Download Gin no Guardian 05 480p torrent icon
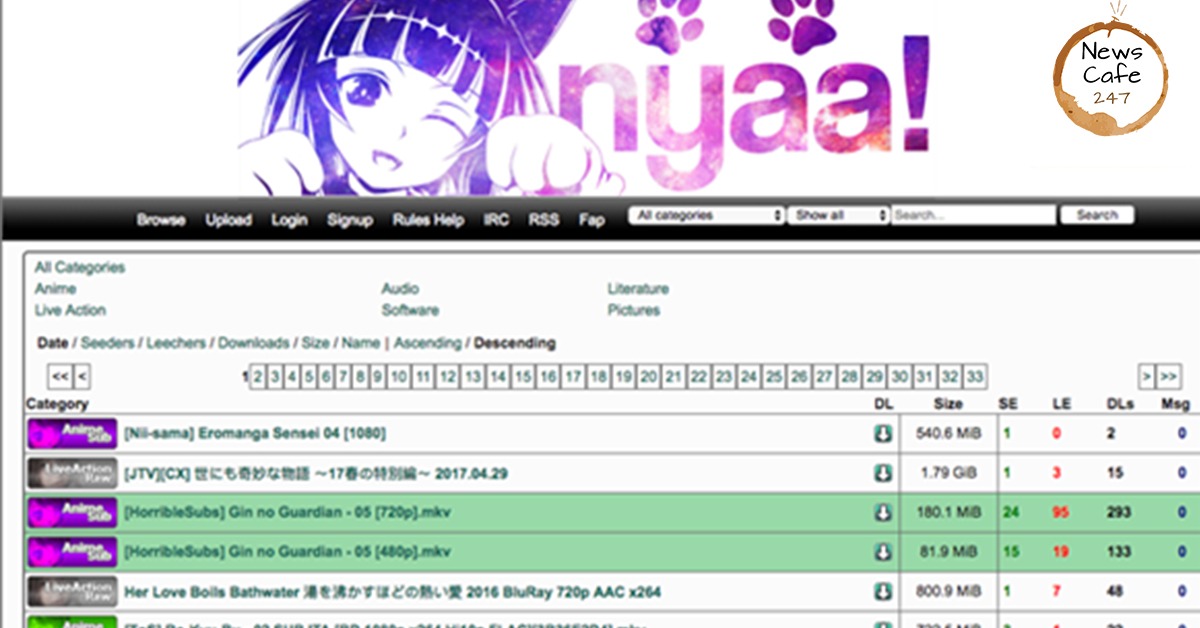1200x628 pixels. [883, 552]
